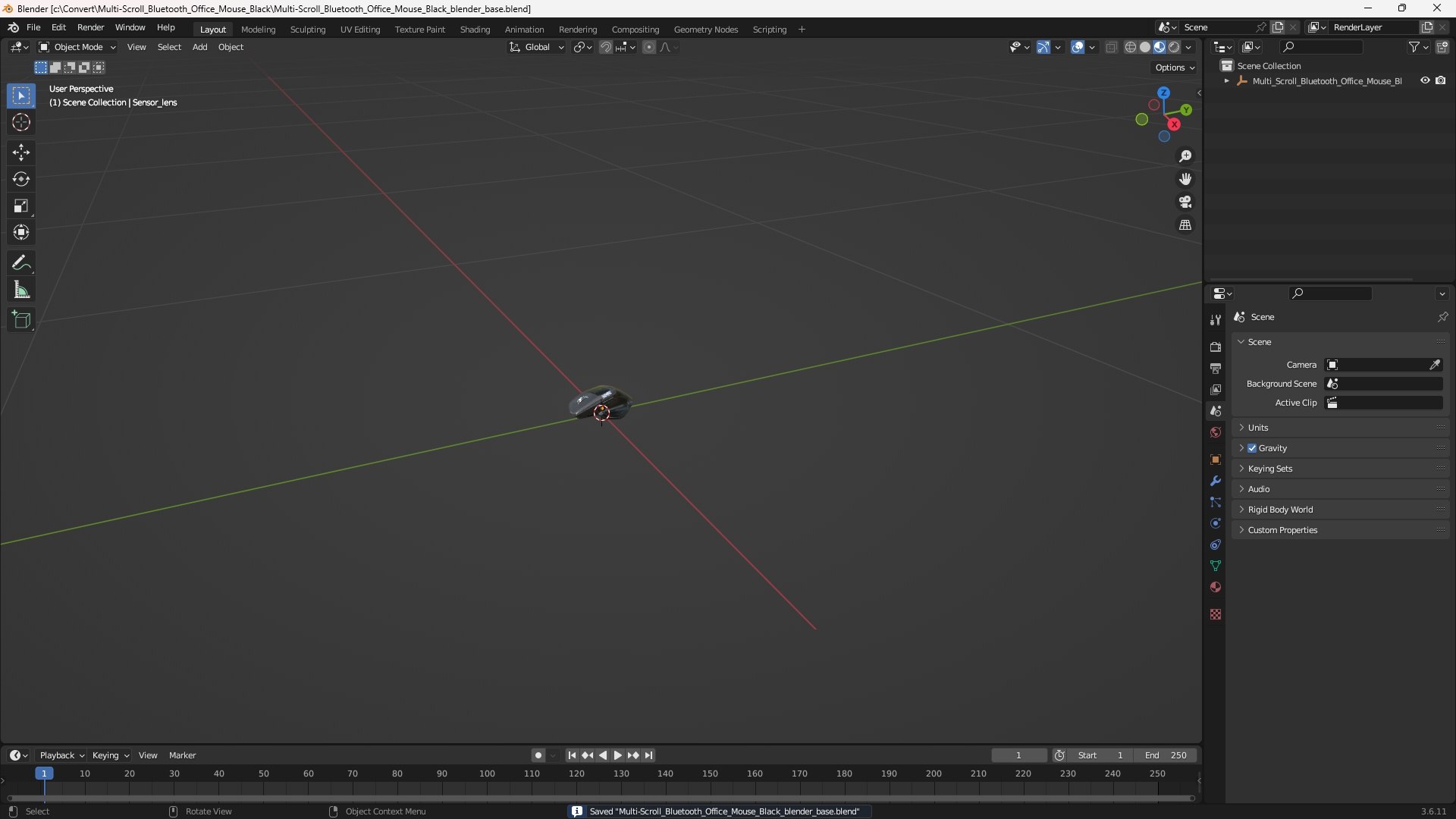Toggle camera view in viewport
Viewport: 1456px width, 819px height.
[1185, 202]
